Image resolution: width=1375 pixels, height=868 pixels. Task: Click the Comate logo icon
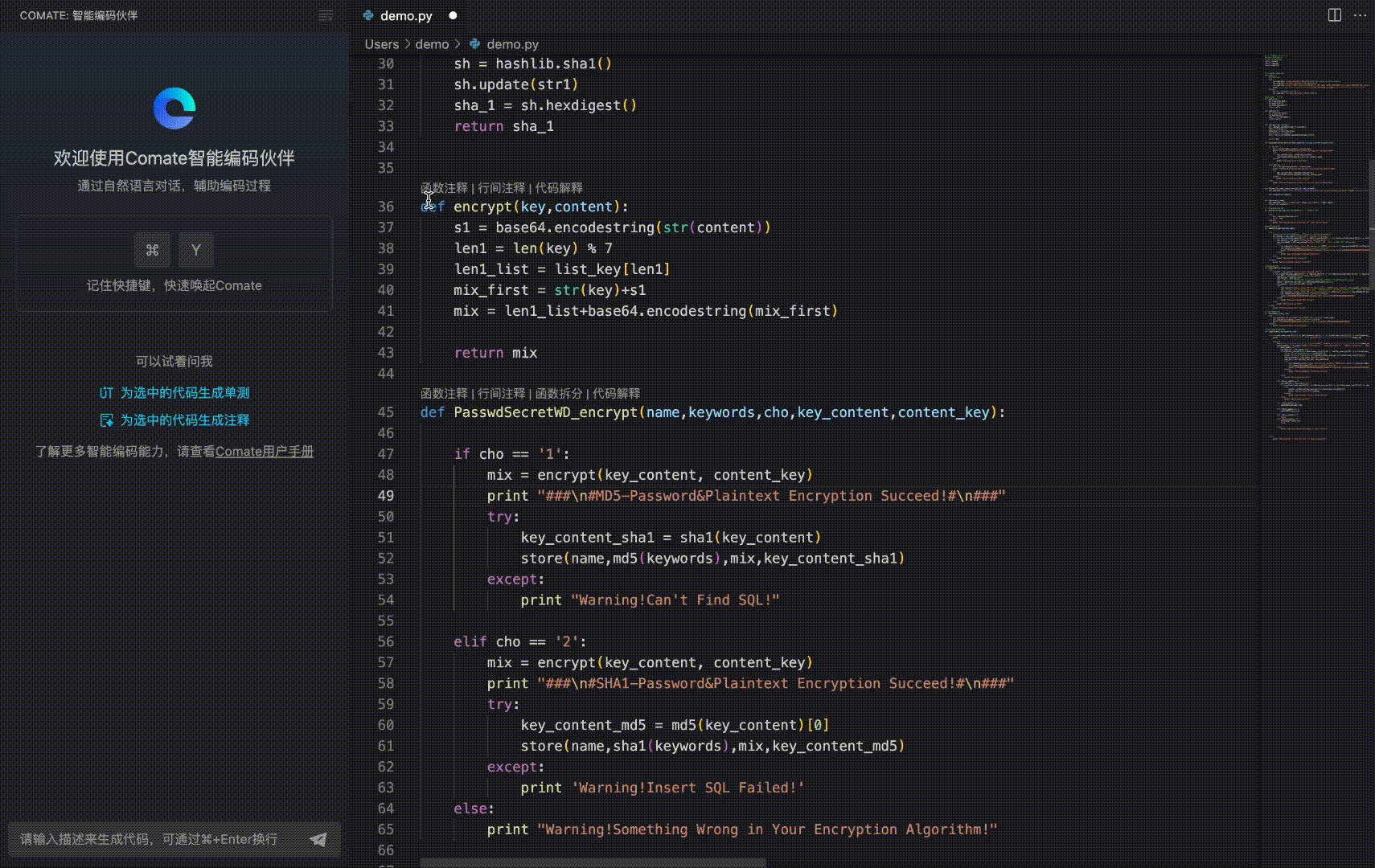tap(174, 108)
